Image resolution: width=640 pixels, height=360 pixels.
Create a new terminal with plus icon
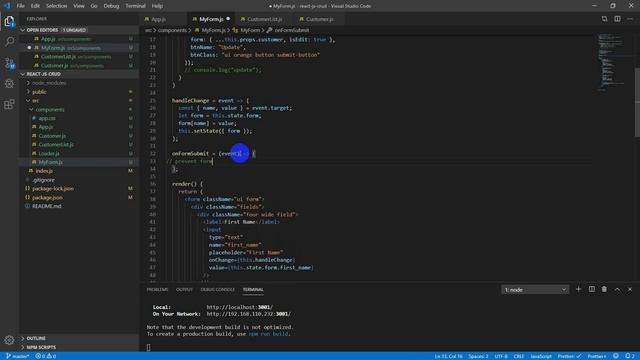(578, 289)
